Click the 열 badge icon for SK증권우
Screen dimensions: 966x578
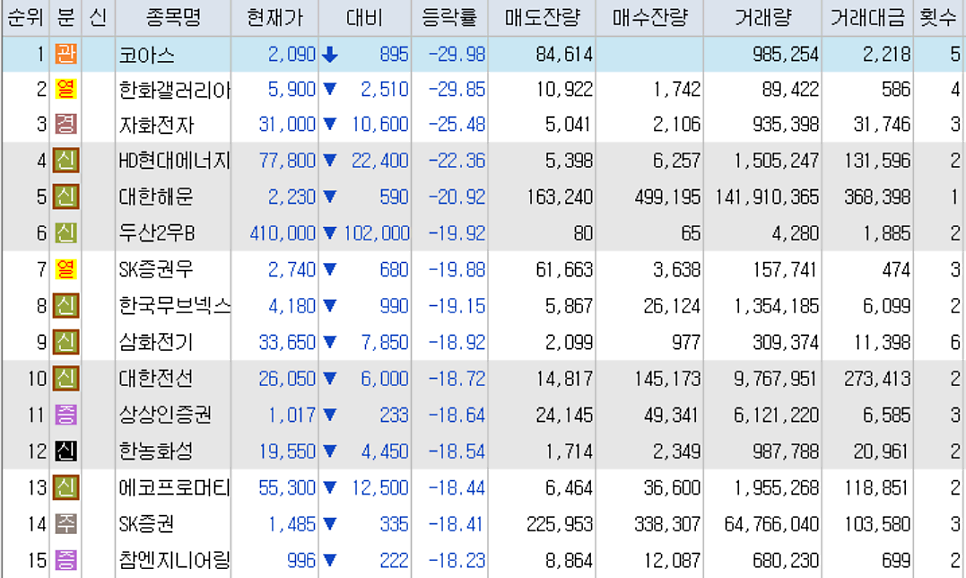click(66, 270)
